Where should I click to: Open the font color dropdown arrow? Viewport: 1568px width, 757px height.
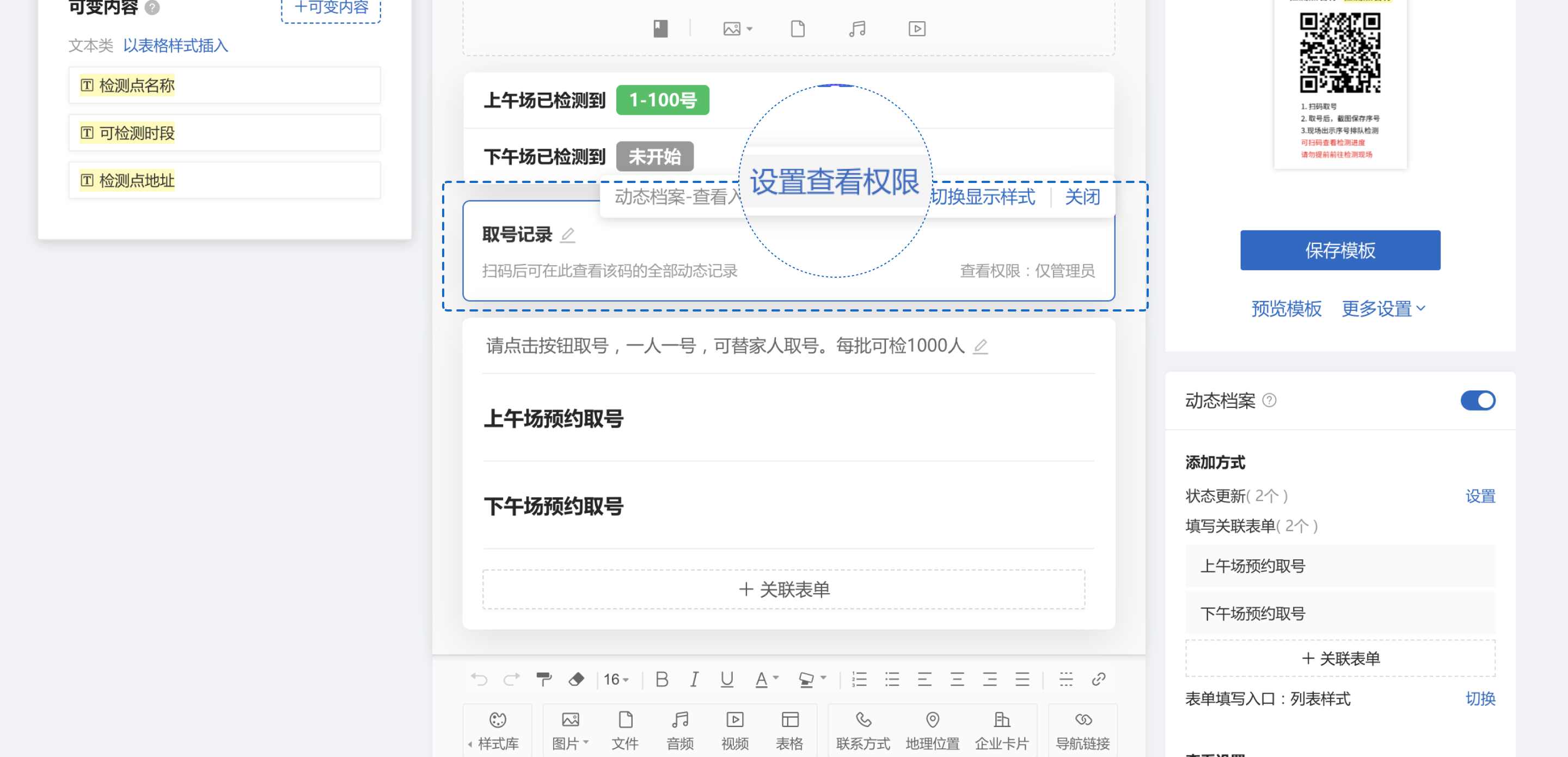[x=775, y=678]
